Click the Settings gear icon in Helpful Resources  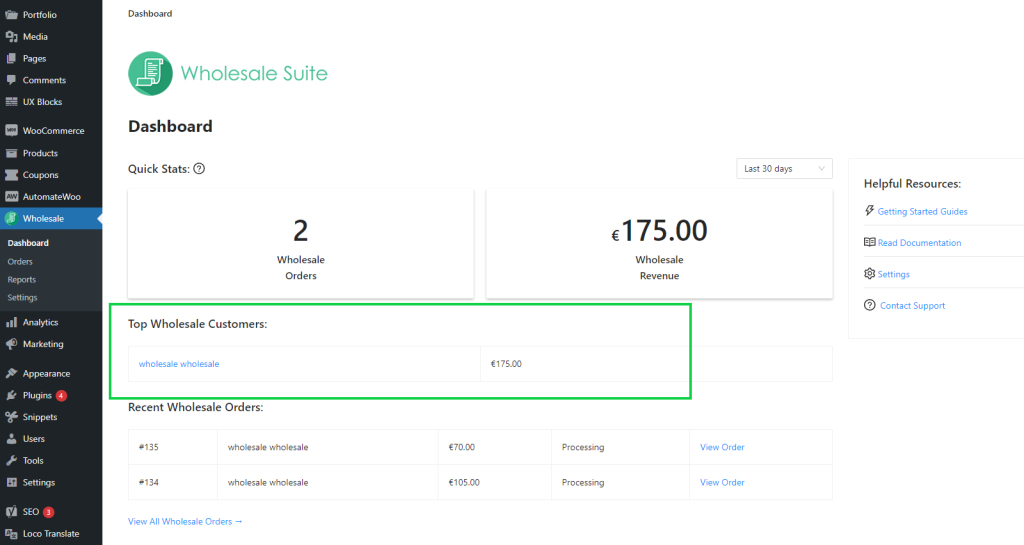(x=869, y=274)
